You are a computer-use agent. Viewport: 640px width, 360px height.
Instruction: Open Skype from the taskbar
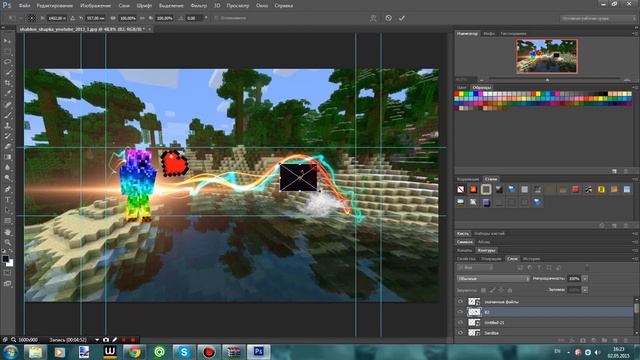[x=184, y=351]
